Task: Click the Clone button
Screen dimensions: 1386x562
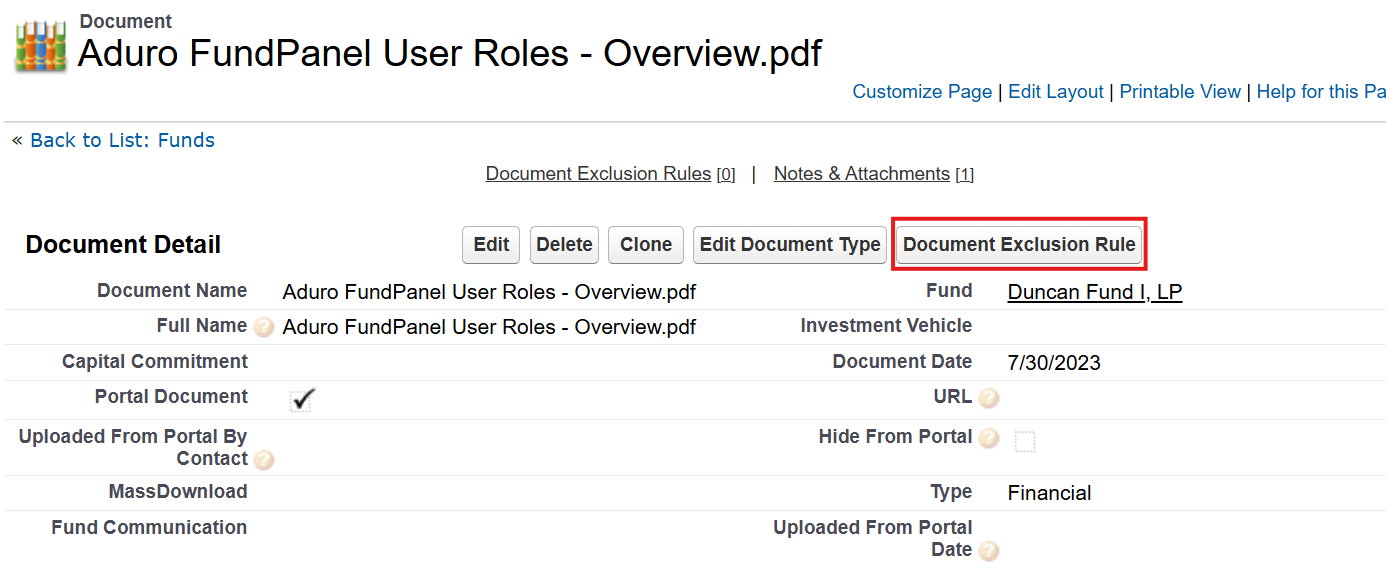Action: 646,245
